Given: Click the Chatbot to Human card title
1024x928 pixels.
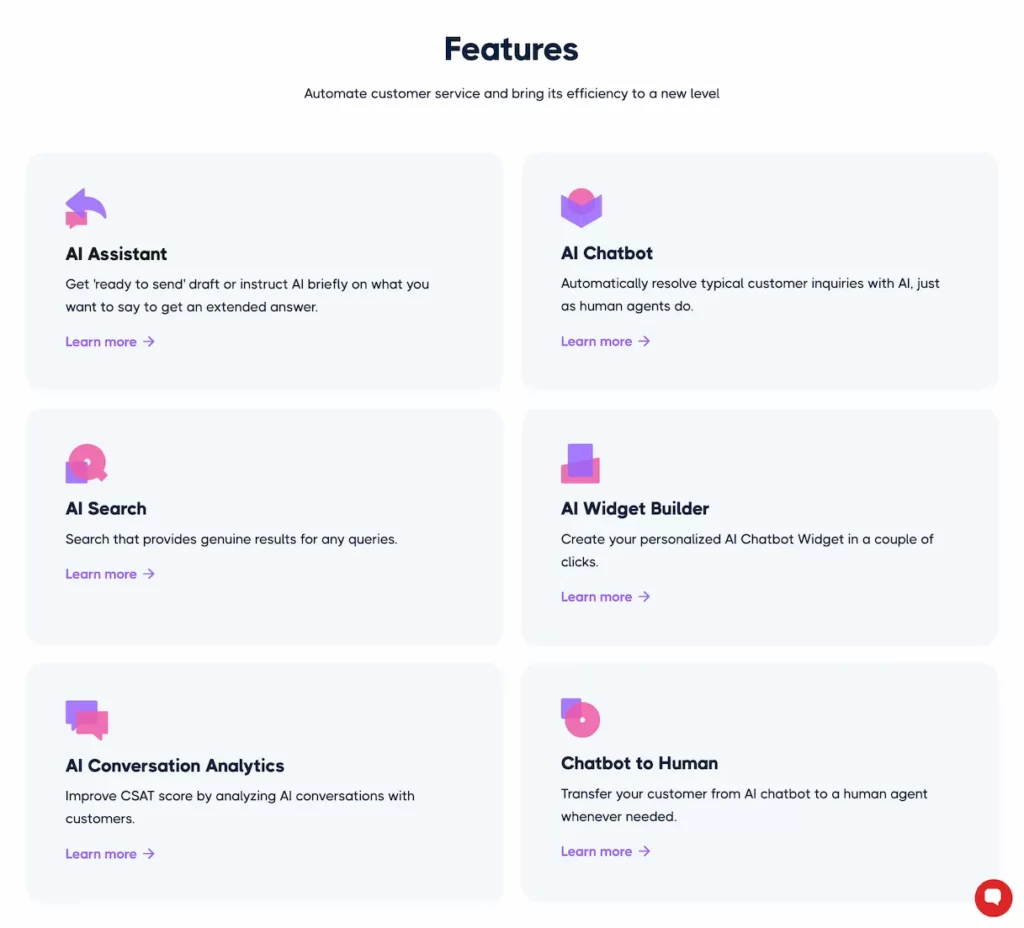Looking at the screenshot, I should (x=639, y=762).
